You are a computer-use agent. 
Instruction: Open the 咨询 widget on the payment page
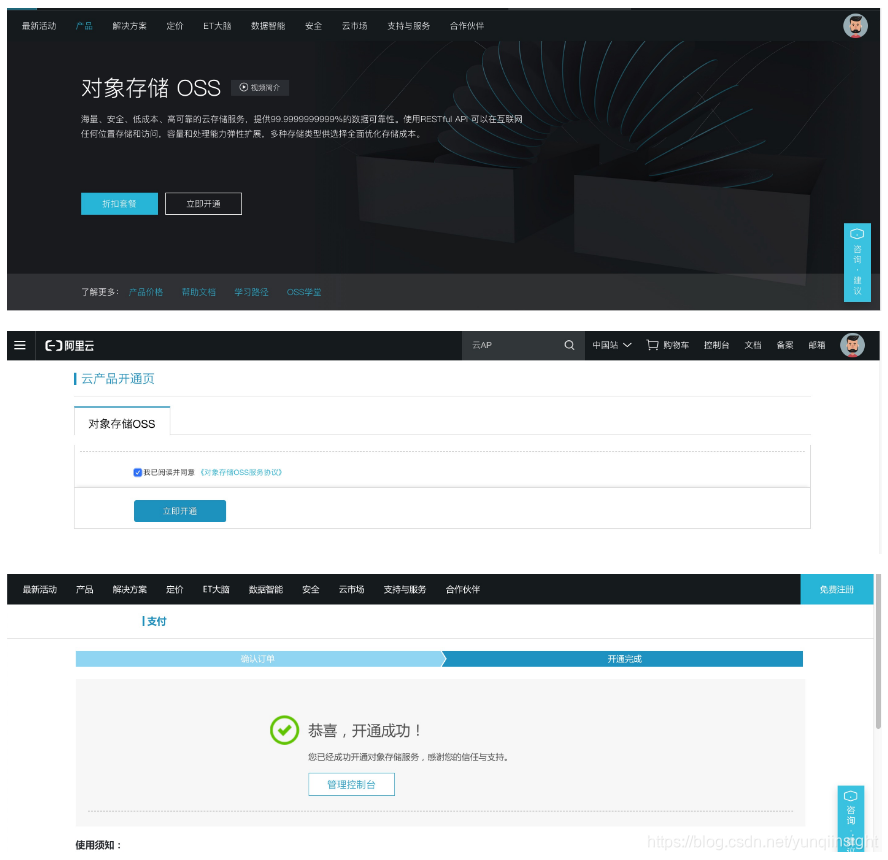851,818
